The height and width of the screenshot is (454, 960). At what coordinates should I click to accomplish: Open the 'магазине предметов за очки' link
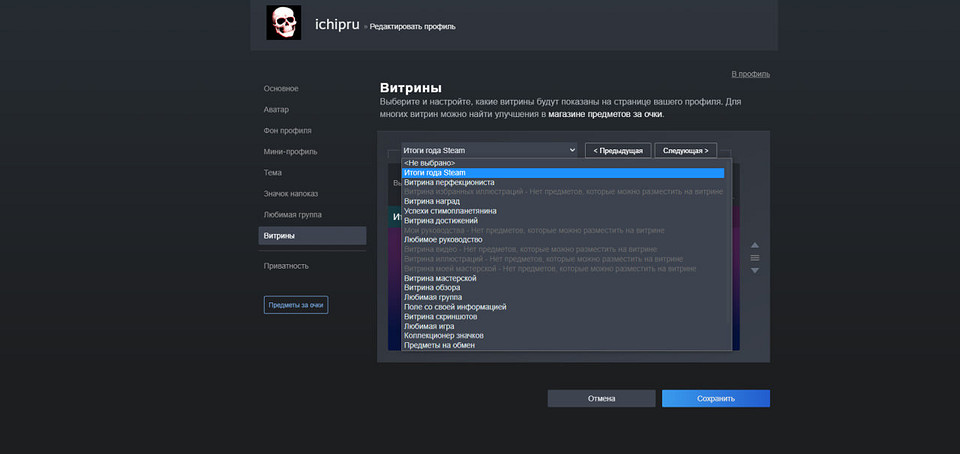(605, 114)
